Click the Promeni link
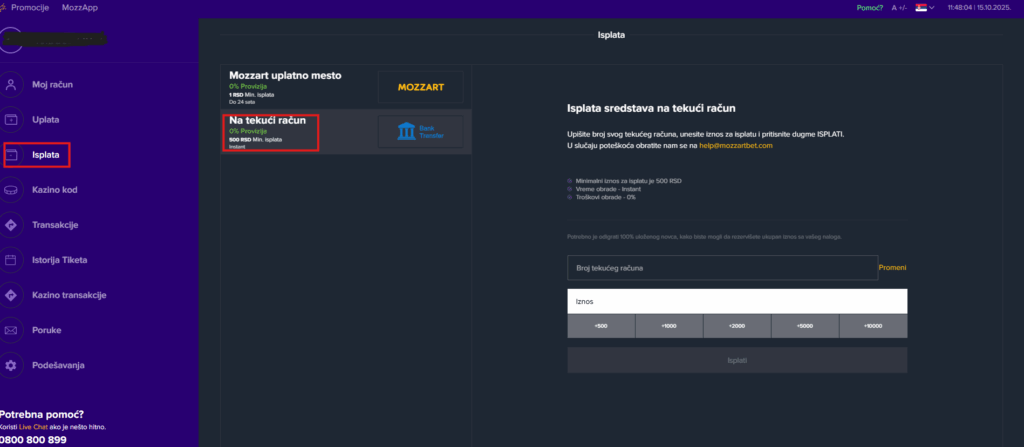Screen dimensions: 1024x447 coord(892,268)
